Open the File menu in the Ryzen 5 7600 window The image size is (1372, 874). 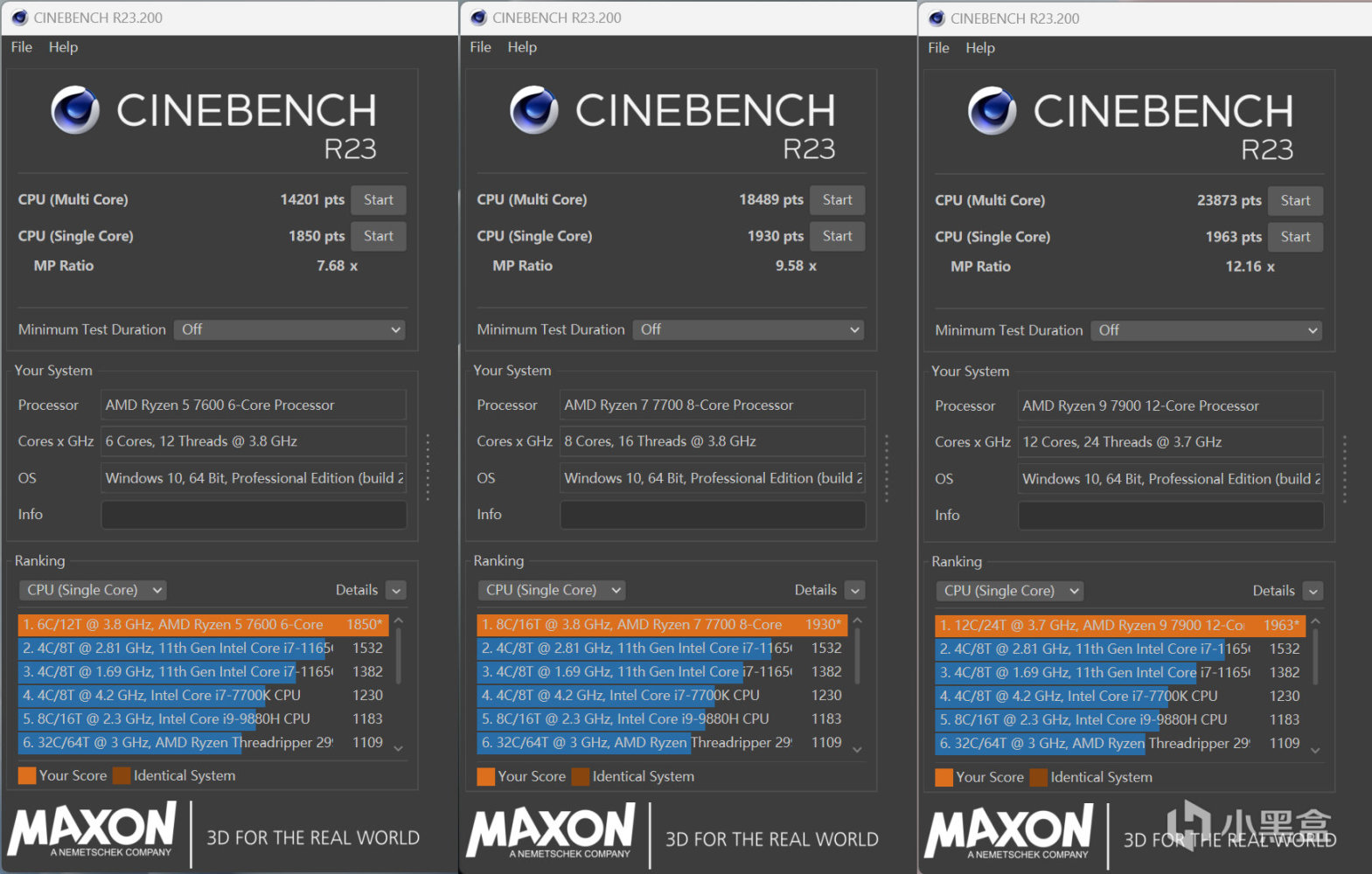click(x=22, y=47)
